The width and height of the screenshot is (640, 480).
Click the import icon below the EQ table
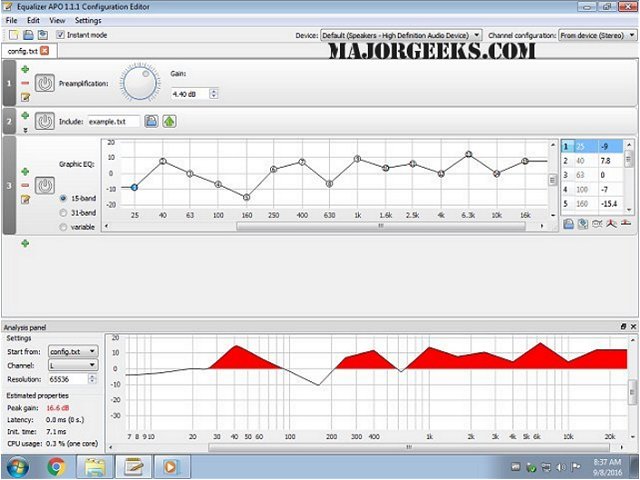[x=568, y=224]
